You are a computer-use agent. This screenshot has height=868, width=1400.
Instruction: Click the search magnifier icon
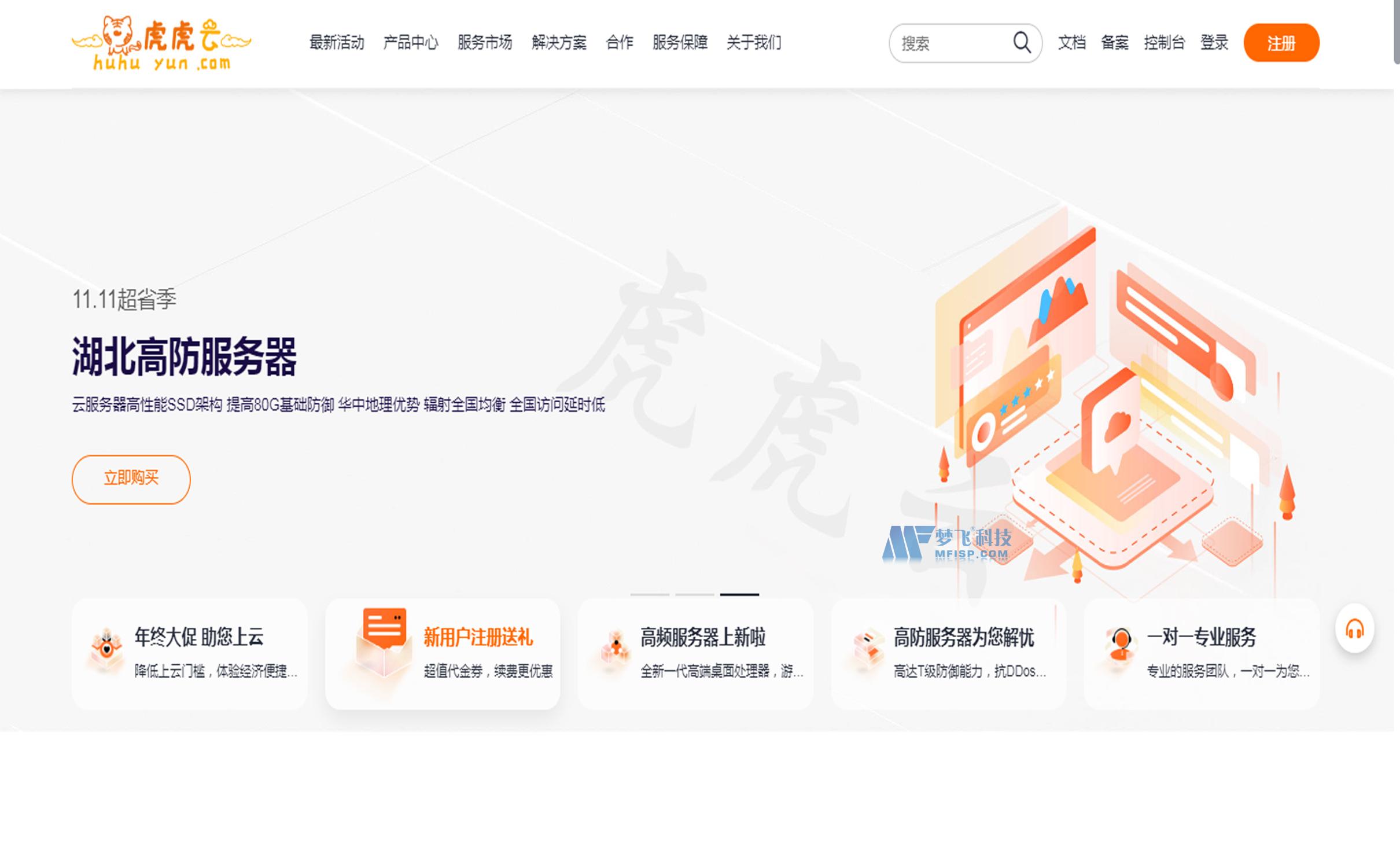click(x=1022, y=42)
